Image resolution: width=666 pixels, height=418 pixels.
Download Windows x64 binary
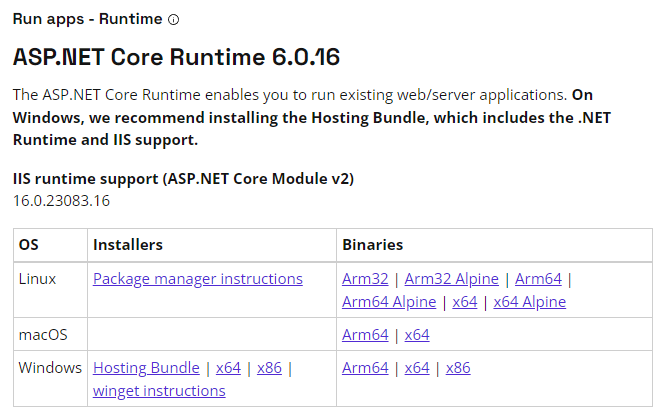click(x=417, y=367)
